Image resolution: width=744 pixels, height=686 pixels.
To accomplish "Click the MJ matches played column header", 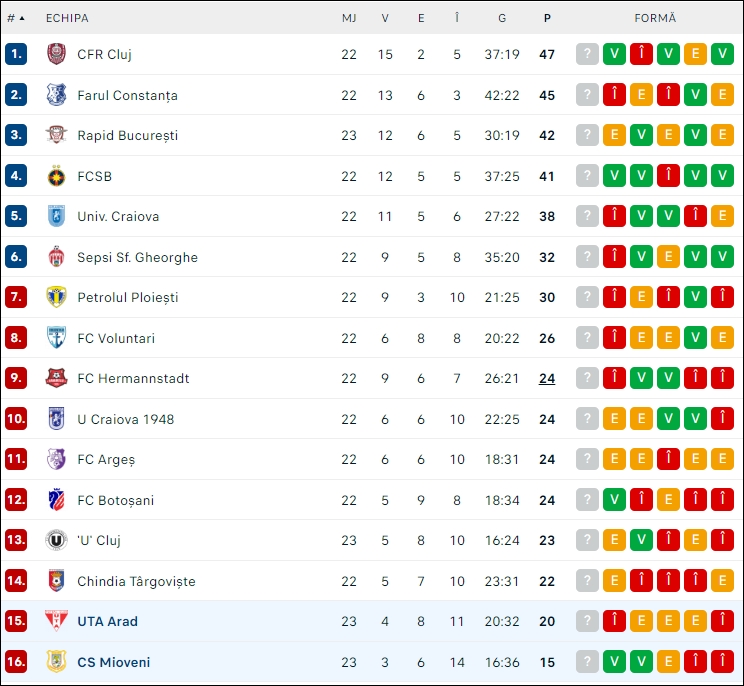I will (x=349, y=18).
